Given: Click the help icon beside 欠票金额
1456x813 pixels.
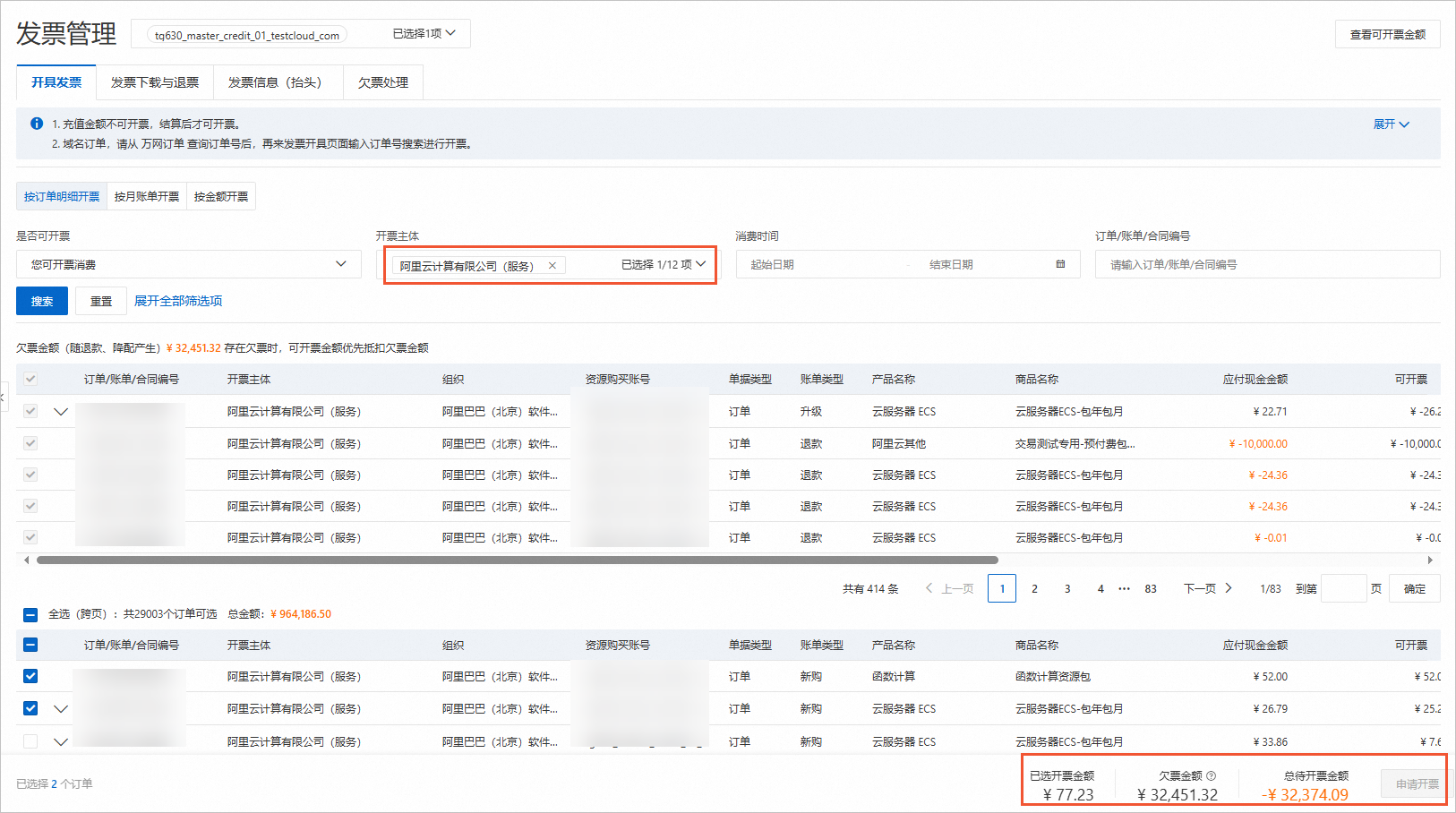Looking at the screenshot, I should pos(1212,775).
